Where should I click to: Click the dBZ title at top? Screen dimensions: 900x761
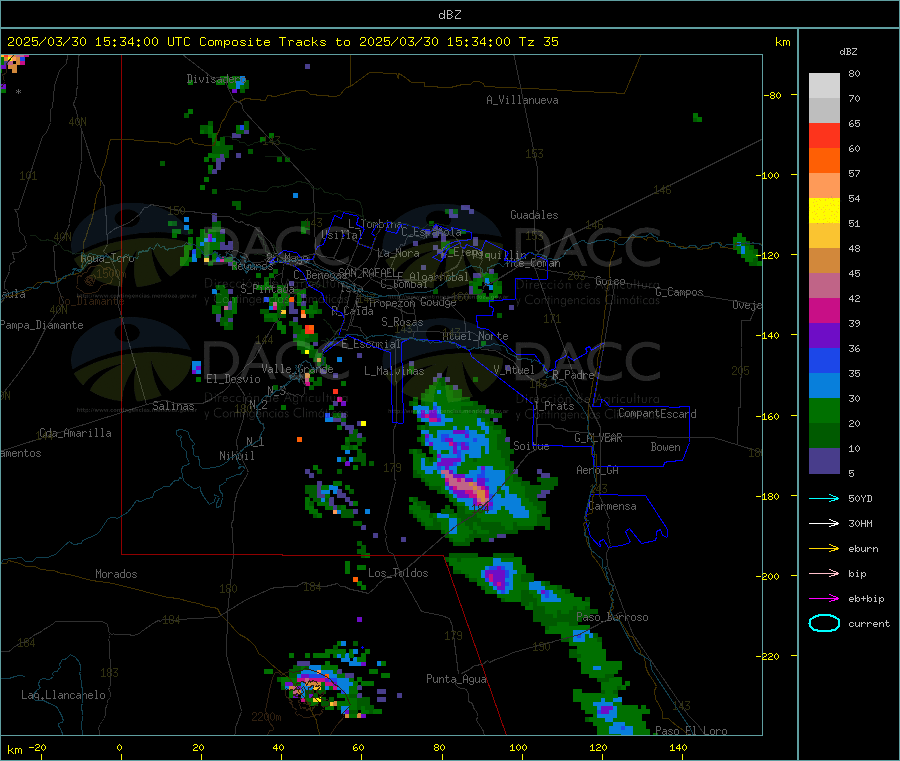449,15
